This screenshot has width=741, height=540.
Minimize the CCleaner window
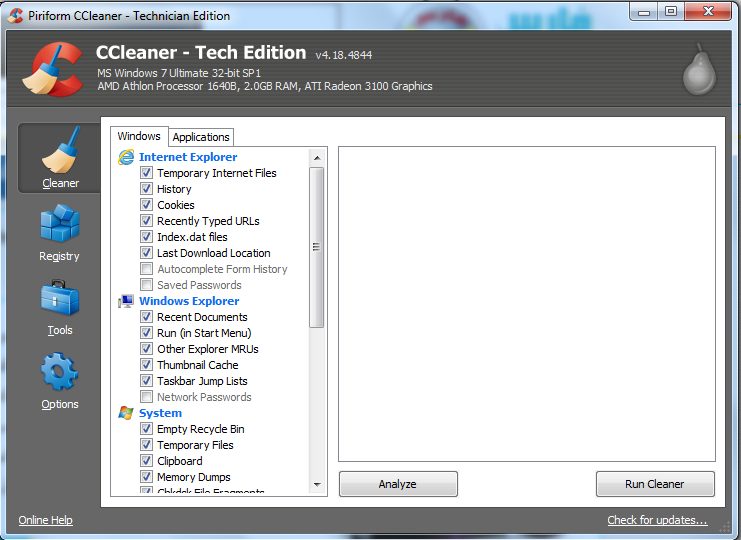[644, 12]
